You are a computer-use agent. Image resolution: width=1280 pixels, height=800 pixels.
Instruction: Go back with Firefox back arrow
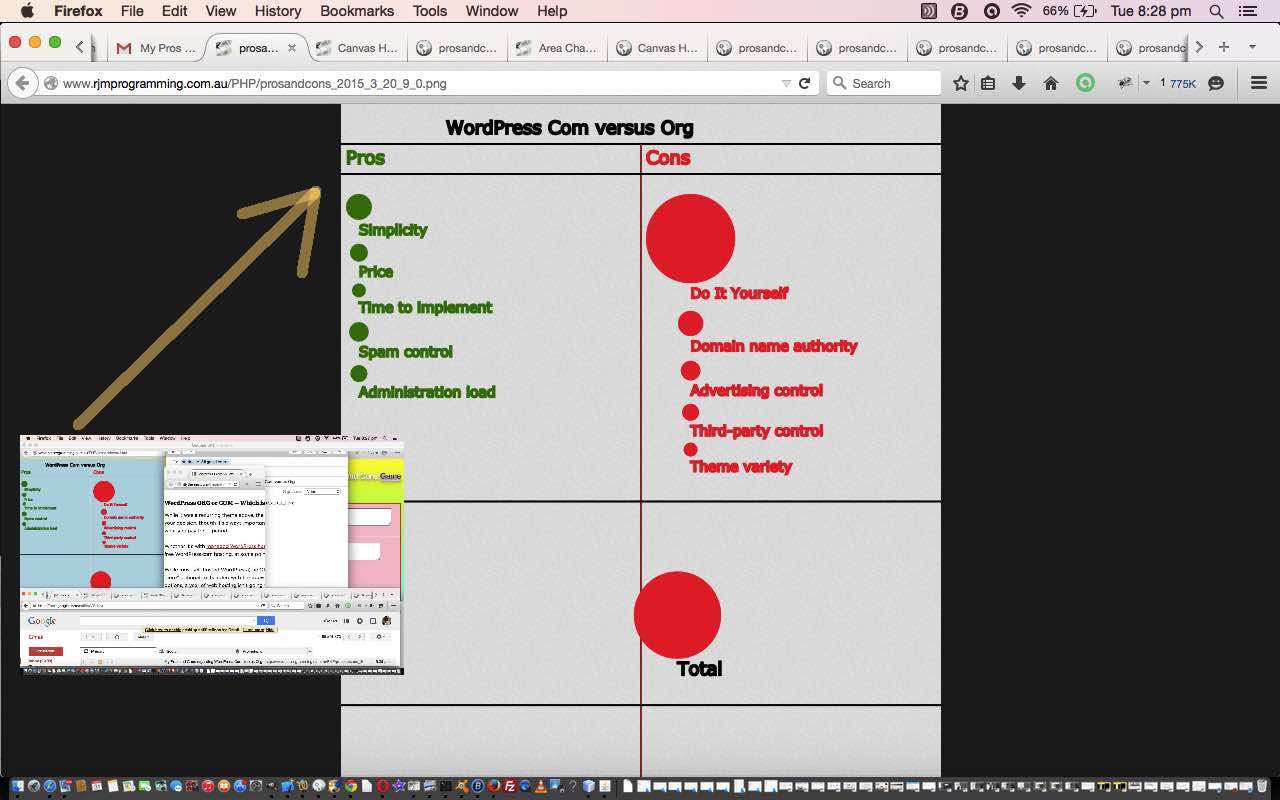22,83
